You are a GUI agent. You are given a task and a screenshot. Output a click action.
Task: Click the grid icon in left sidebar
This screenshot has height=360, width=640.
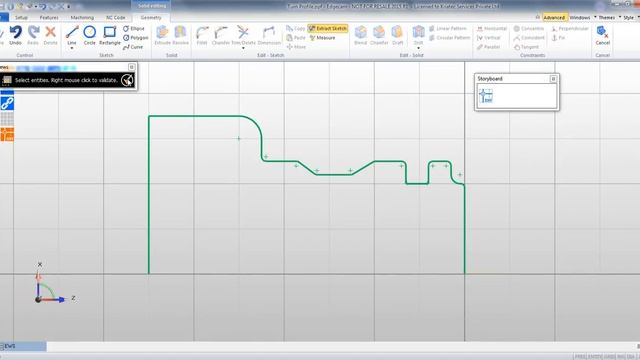[7, 119]
